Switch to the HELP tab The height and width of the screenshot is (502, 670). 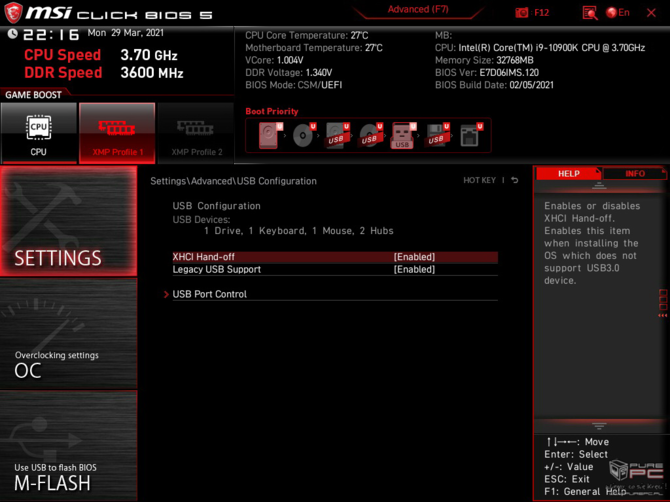[568, 173]
